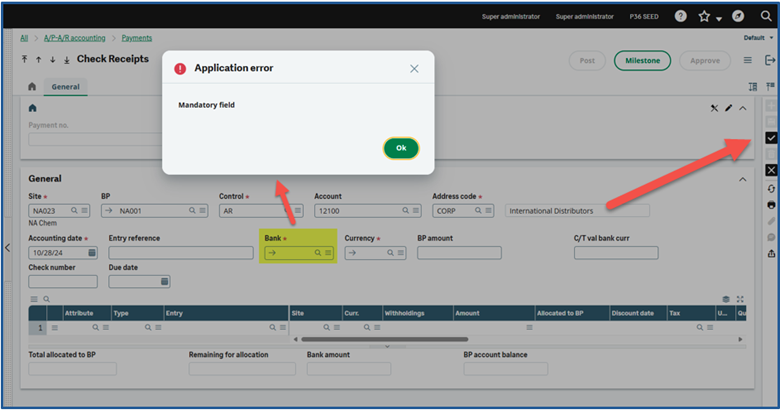Collapse the General section with chevron
The height and width of the screenshot is (410, 780).
[742, 179]
